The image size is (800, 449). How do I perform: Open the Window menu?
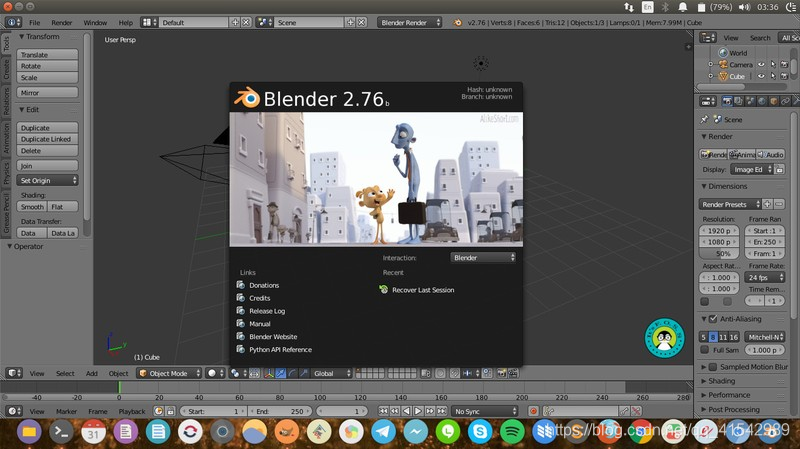95,22
